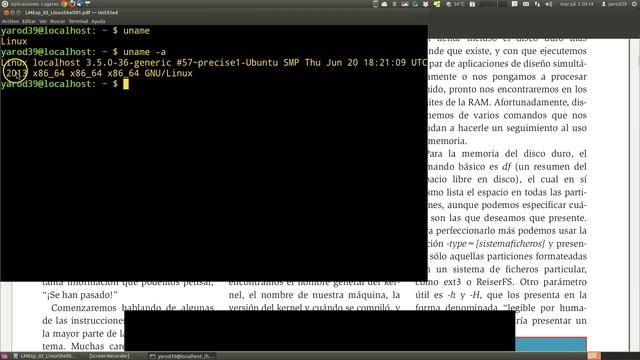This screenshot has height=360, width=640.
Task: Launch Chrome from the top panel
Action: click(x=64, y=4)
